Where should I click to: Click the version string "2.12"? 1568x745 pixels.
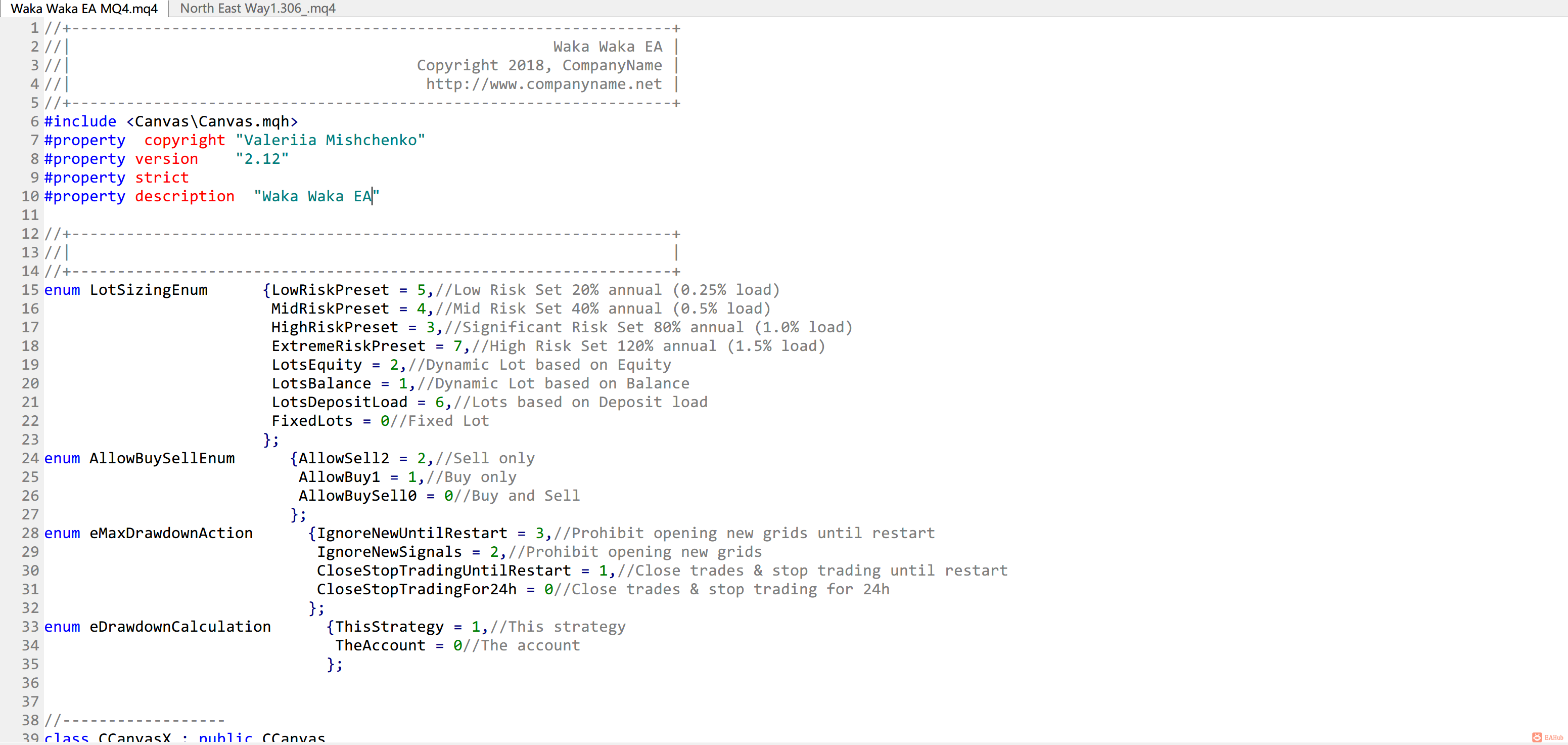tap(262, 159)
